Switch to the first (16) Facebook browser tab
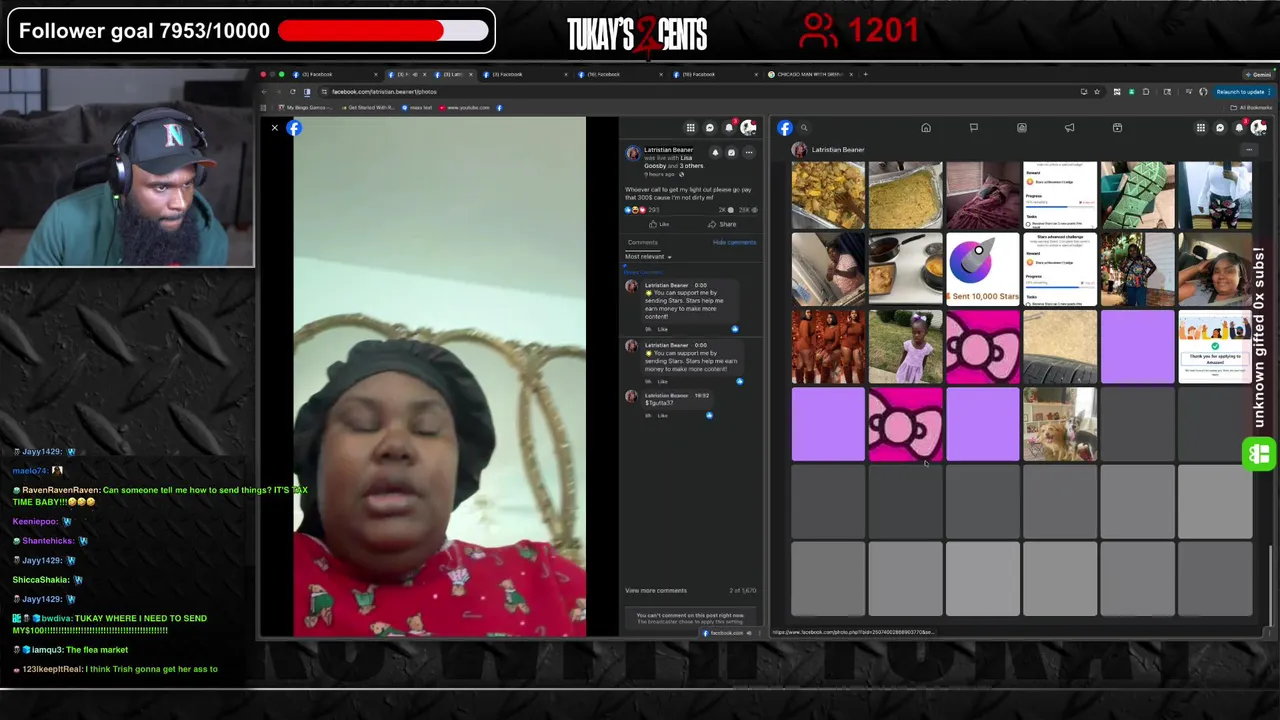The image size is (1280, 720). 619,74
